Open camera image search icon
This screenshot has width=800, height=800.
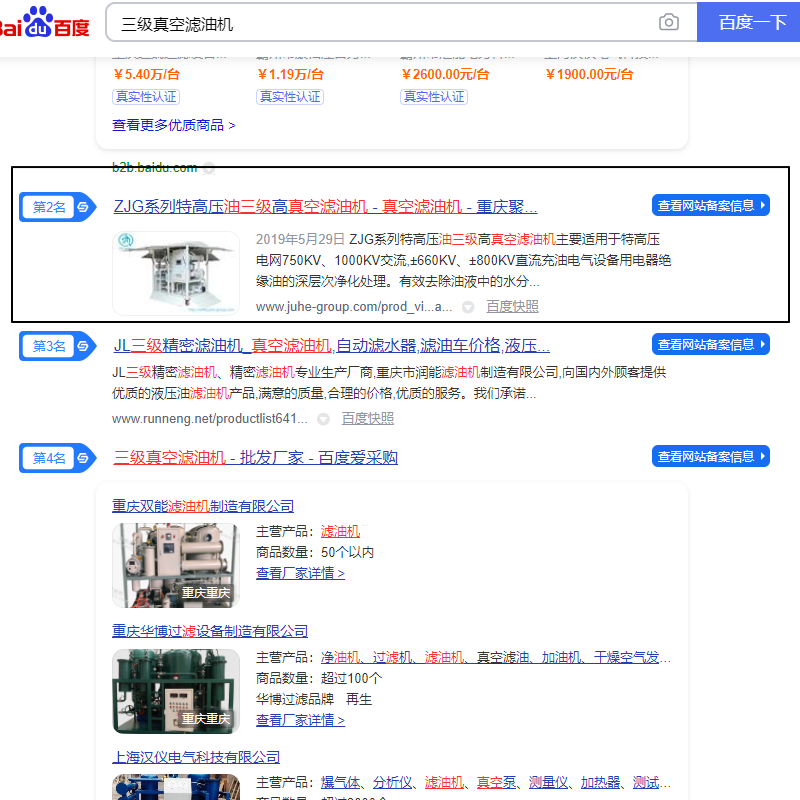(x=668, y=22)
